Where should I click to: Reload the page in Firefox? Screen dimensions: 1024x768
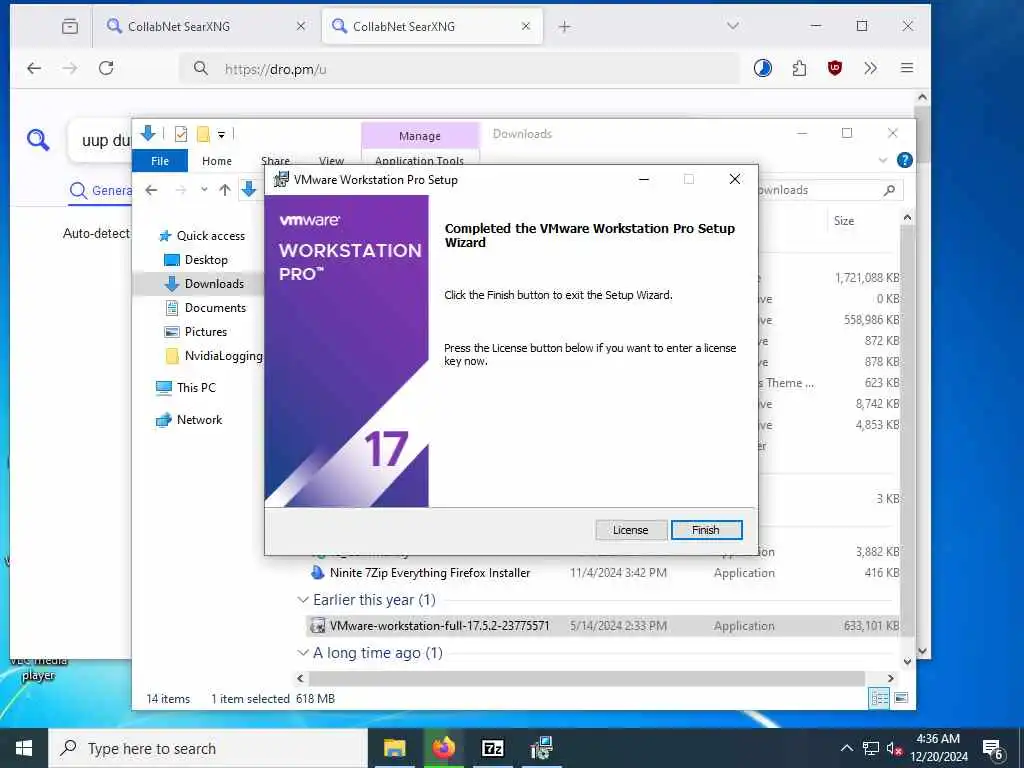click(106, 68)
